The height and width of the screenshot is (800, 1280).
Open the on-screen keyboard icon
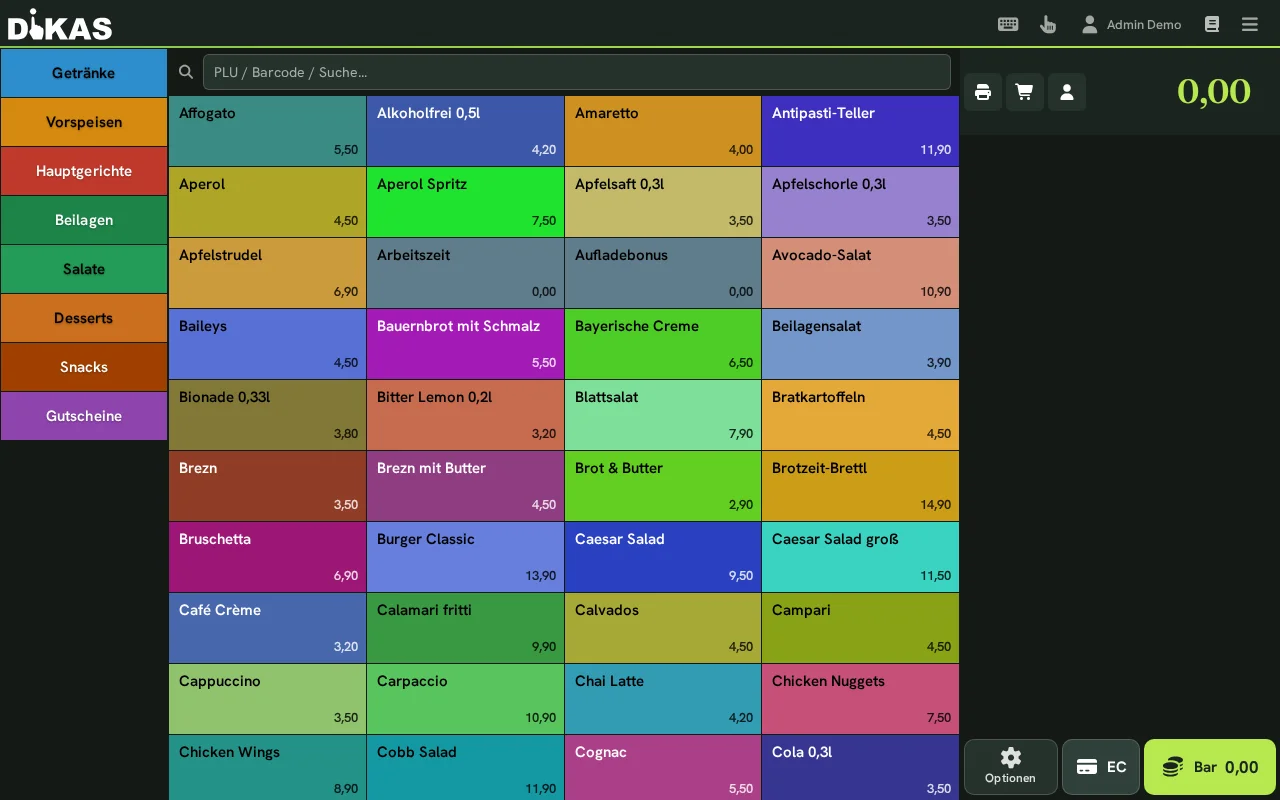tap(1008, 24)
